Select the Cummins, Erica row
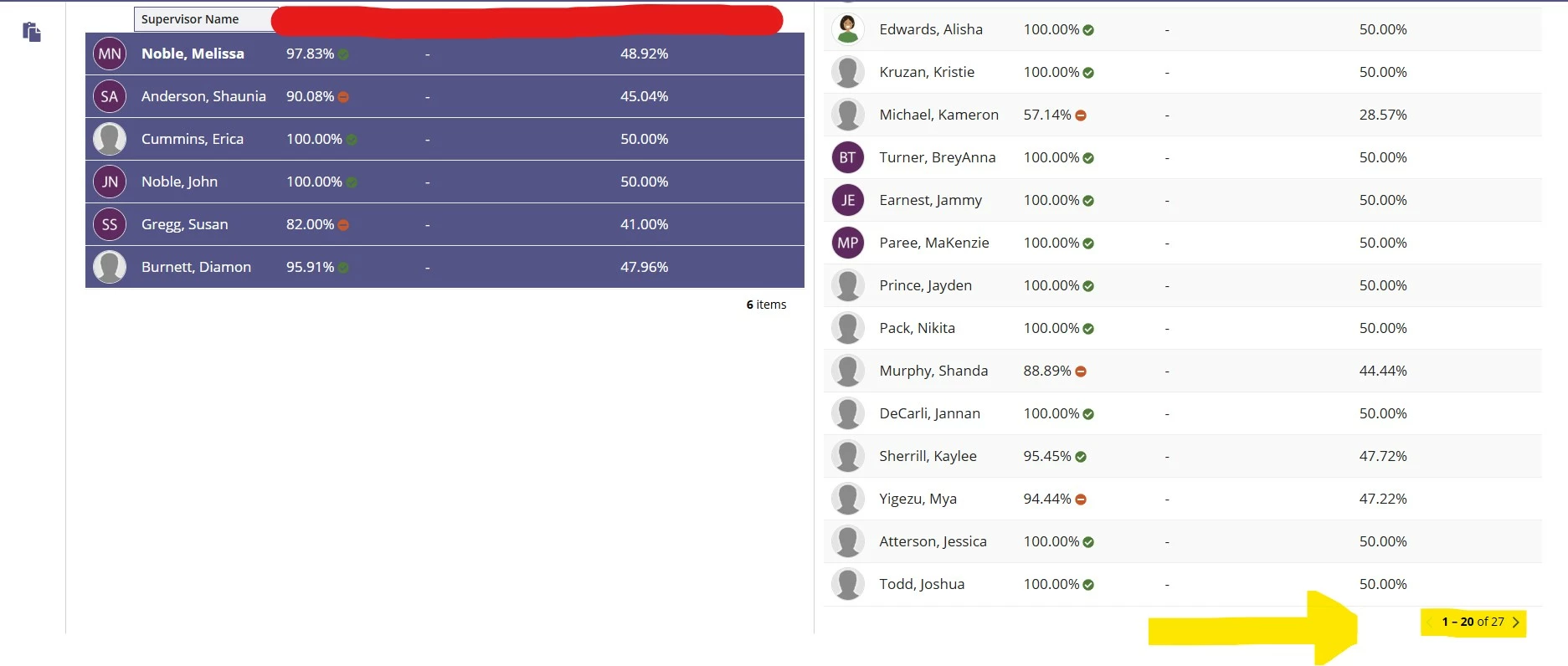Screen dimensions: 1568x666 [x=445, y=139]
